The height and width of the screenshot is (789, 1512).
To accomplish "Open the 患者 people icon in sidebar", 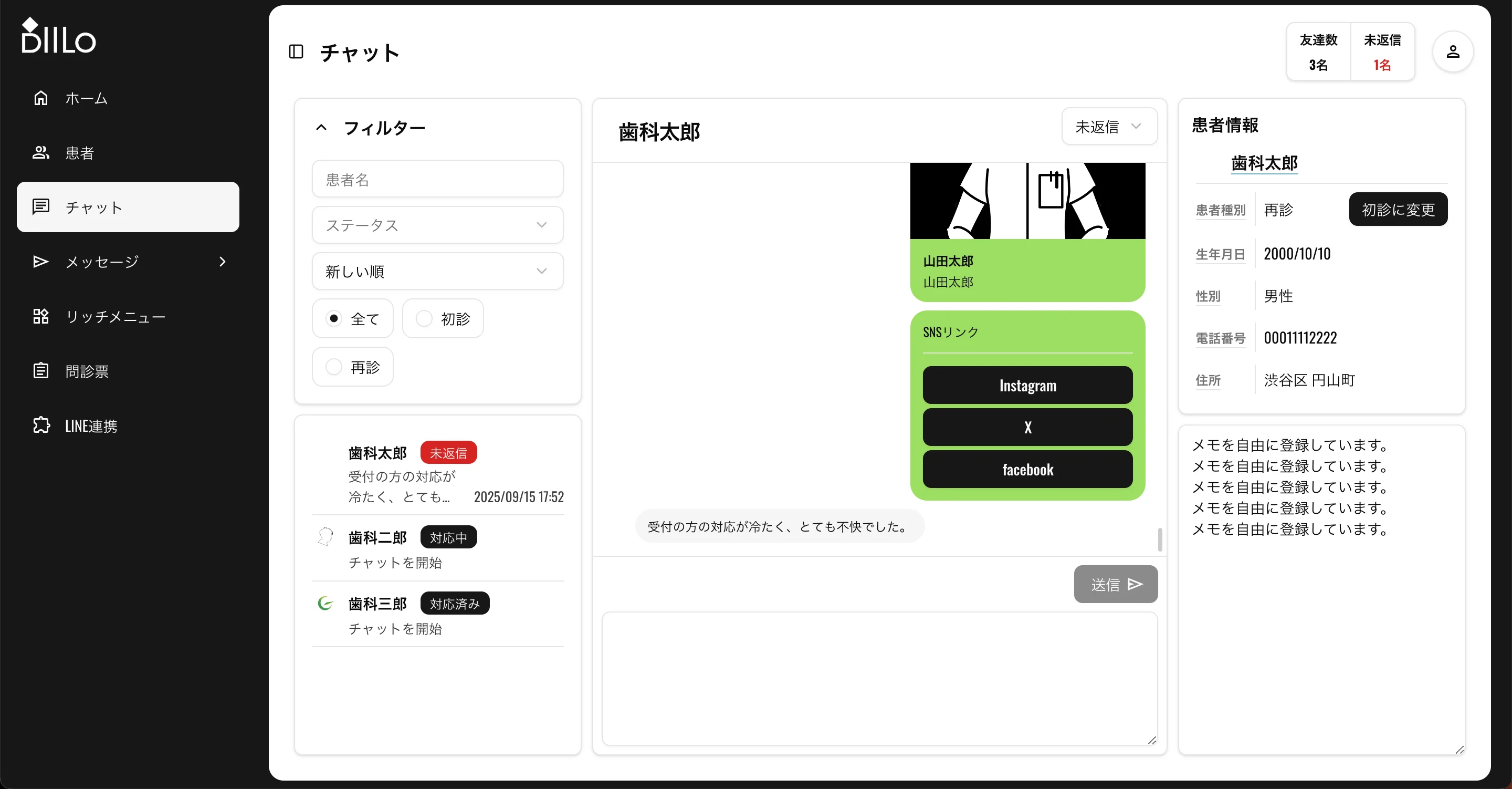I will pyautogui.click(x=40, y=152).
